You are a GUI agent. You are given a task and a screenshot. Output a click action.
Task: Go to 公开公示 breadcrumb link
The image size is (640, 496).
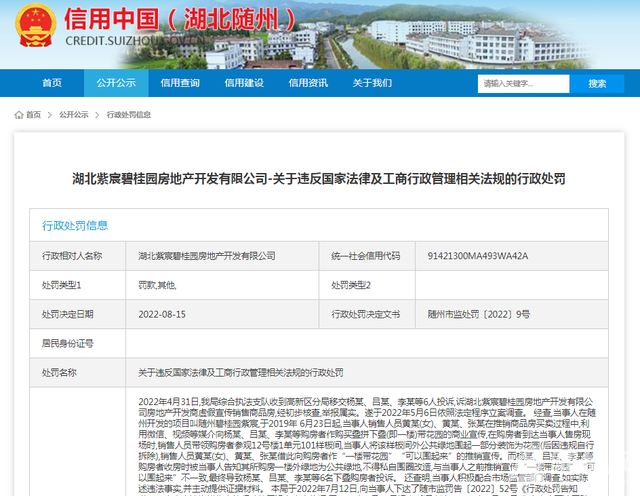[x=74, y=115]
